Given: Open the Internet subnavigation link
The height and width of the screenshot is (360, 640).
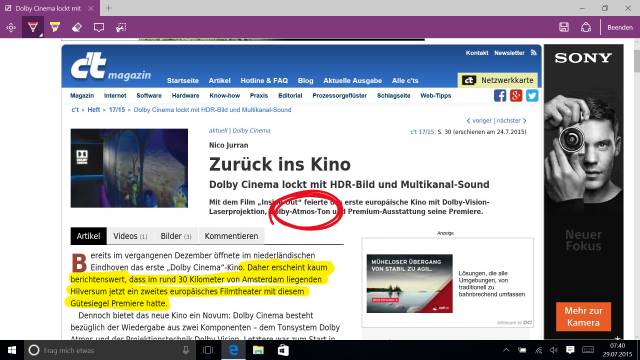Looking at the screenshot, I should 115,96.
